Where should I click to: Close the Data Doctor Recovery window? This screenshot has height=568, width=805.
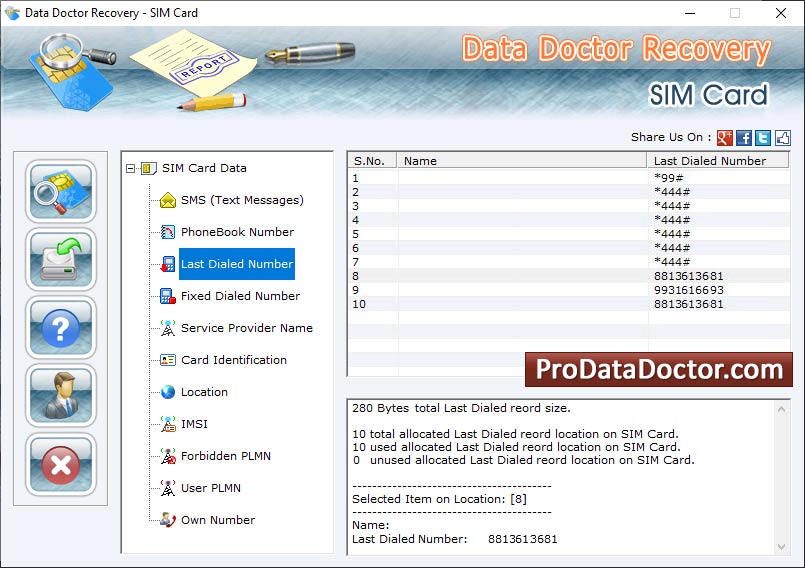781,13
